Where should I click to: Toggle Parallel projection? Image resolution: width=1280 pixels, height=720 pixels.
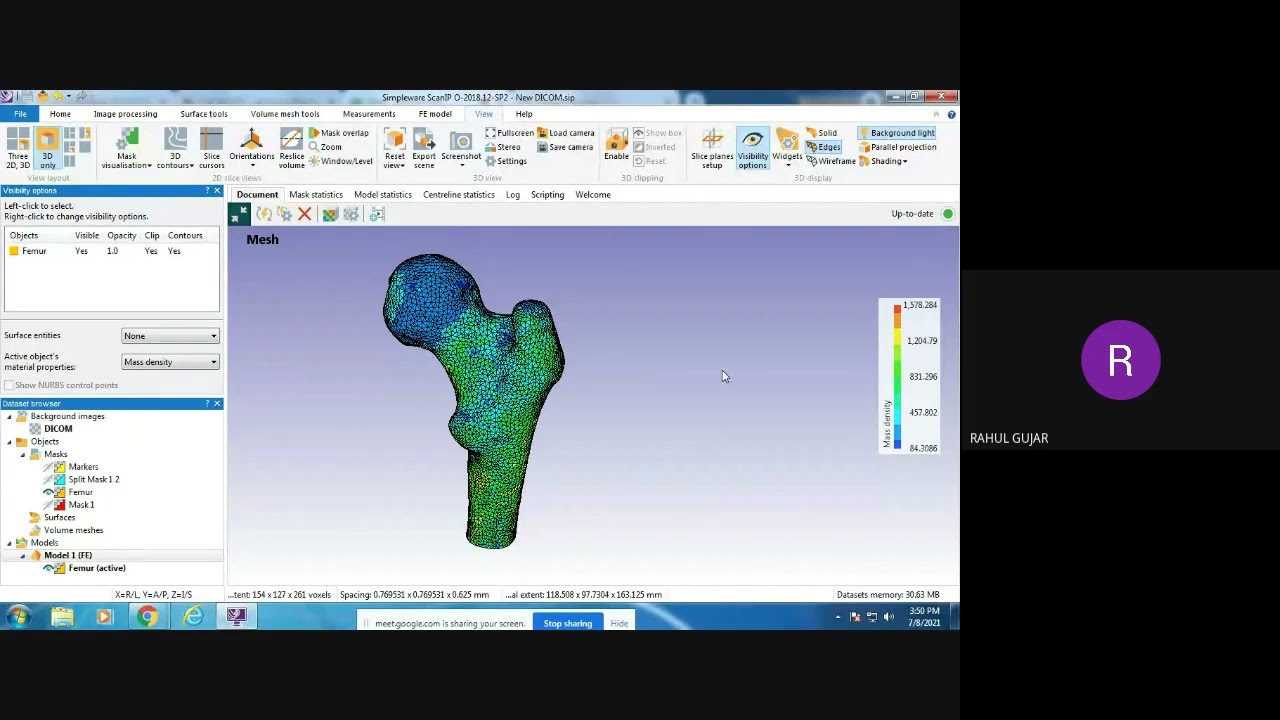coord(897,147)
